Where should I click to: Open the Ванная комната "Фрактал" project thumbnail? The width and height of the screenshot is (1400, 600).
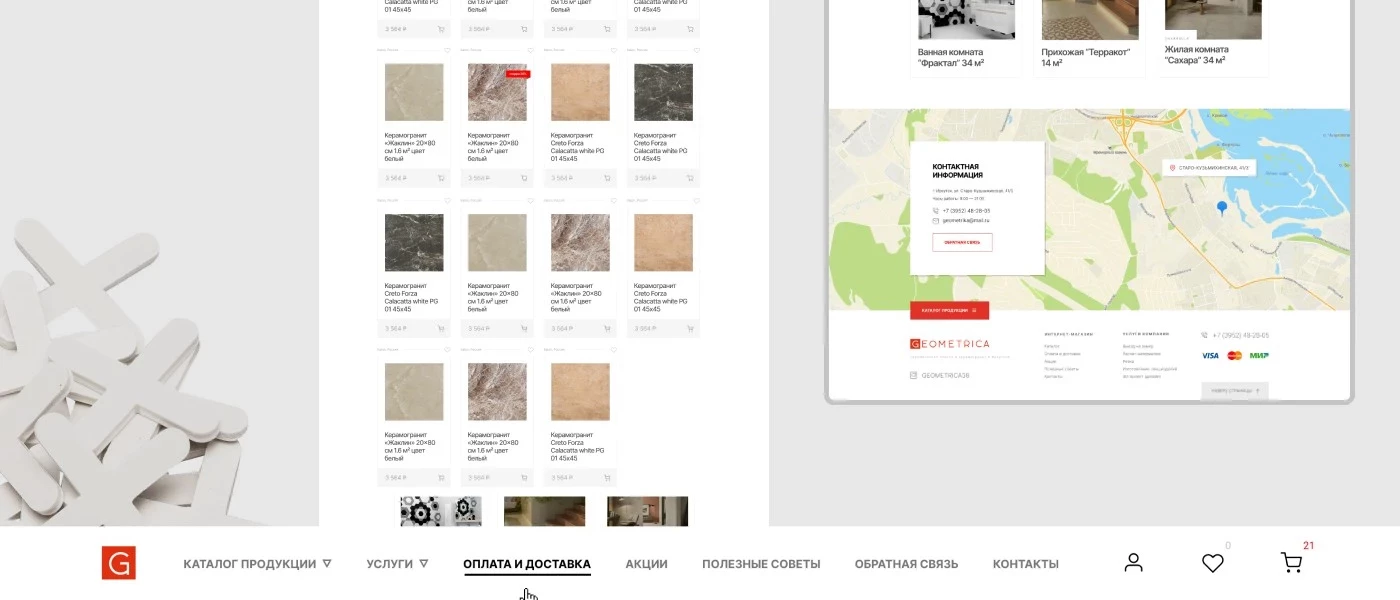(966, 20)
